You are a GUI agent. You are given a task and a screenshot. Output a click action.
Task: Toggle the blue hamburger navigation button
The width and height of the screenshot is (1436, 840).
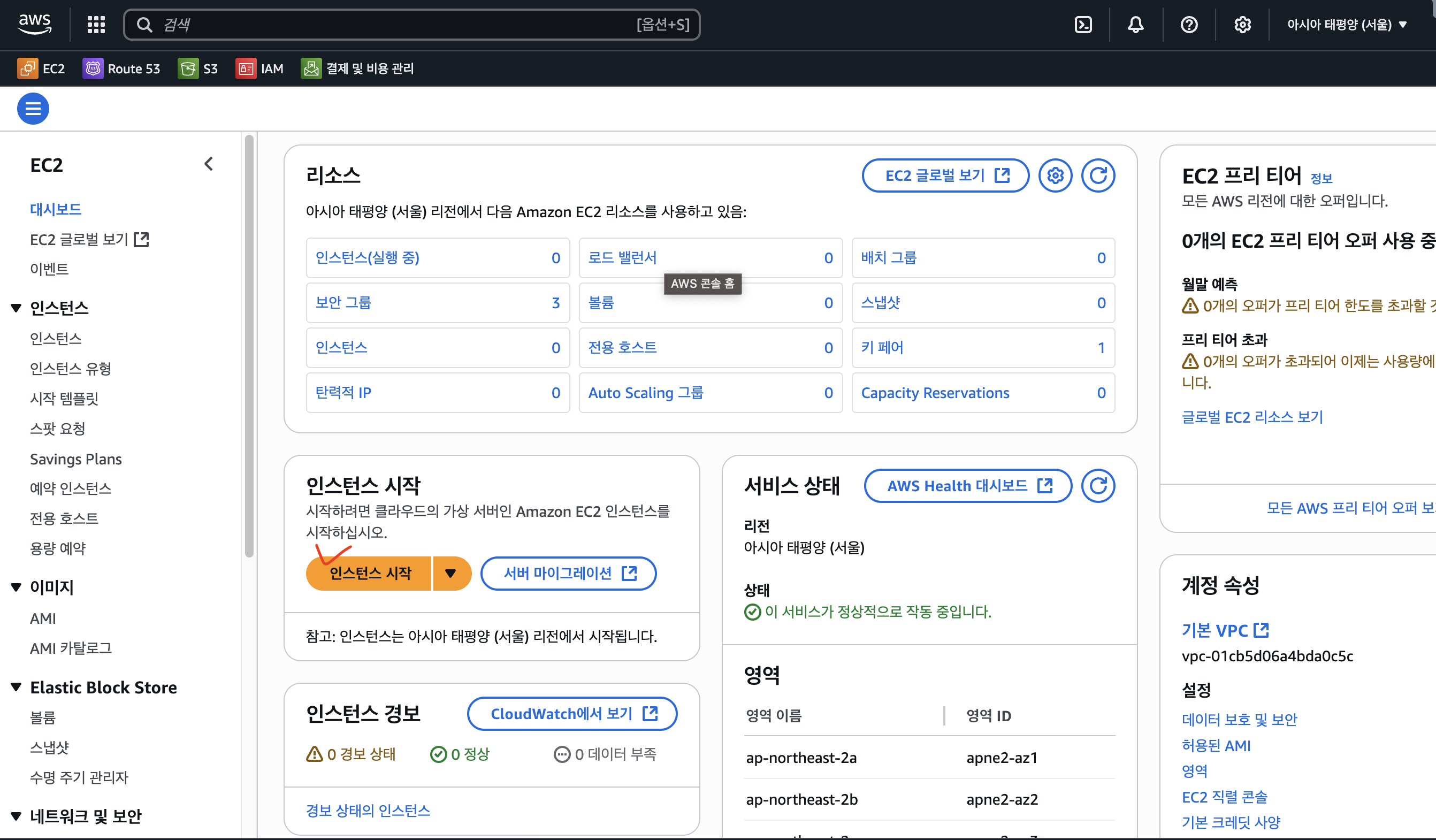point(33,108)
